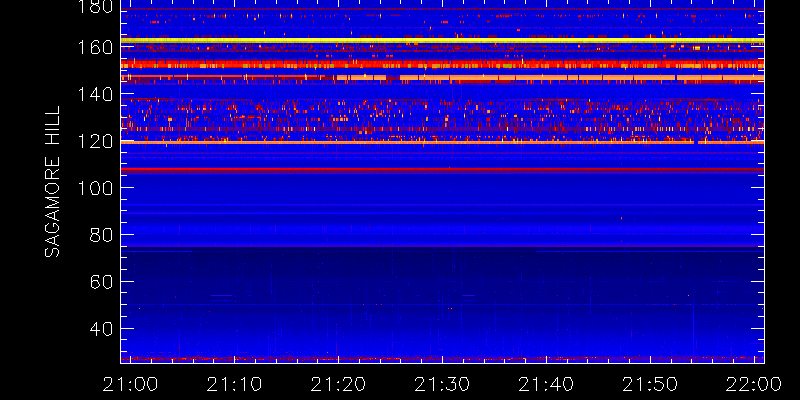The image size is (800, 400).
Task: Click the 80 frequency axis label
Action: [101, 235]
